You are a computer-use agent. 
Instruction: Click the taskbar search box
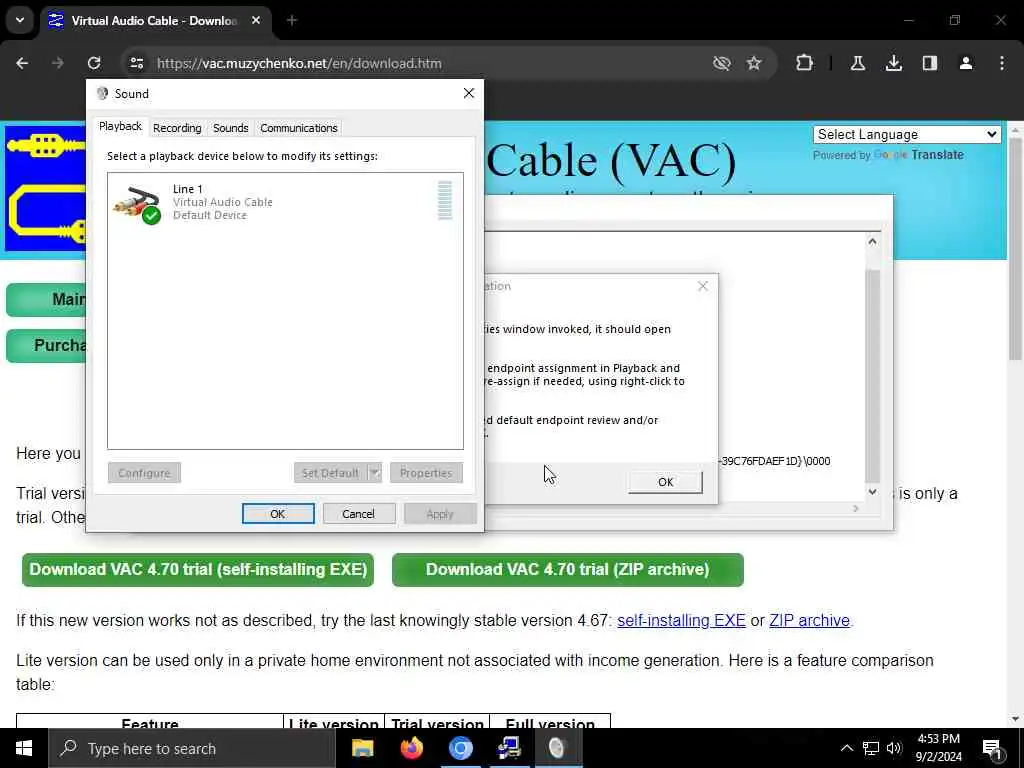[192, 748]
